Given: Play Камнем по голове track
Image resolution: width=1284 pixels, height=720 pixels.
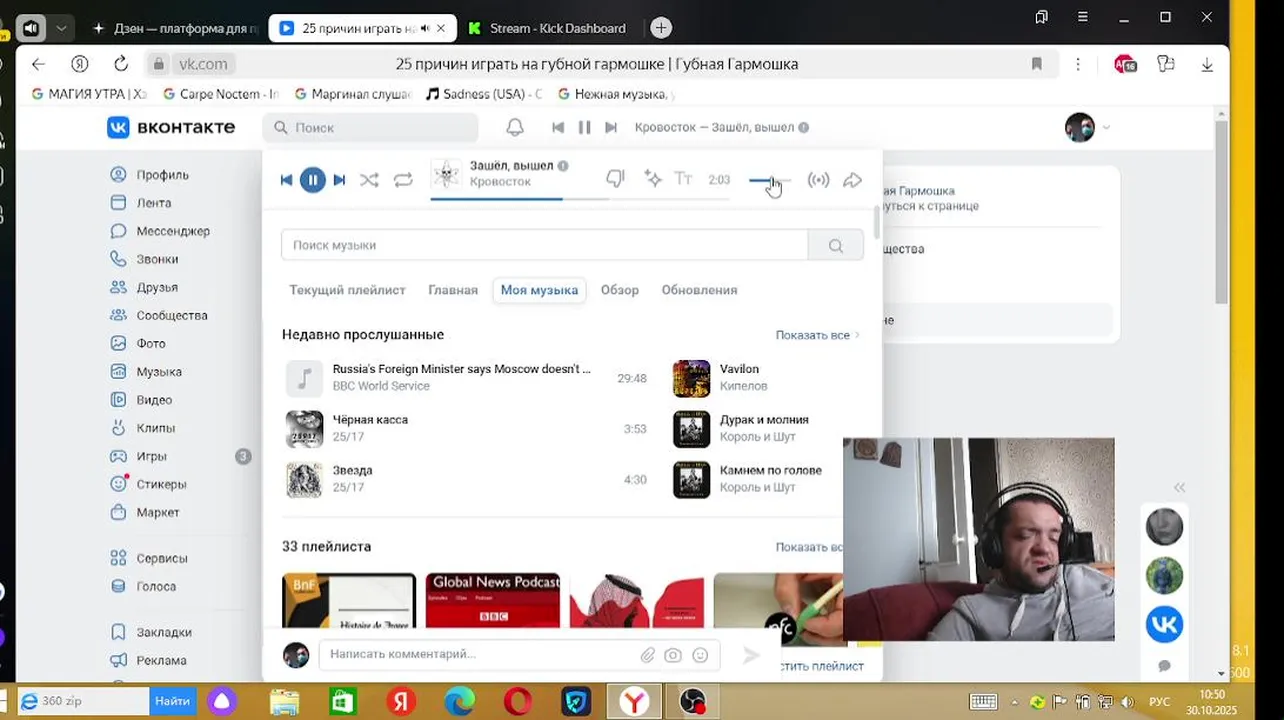Looking at the screenshot, I should [x=756, y=480].
